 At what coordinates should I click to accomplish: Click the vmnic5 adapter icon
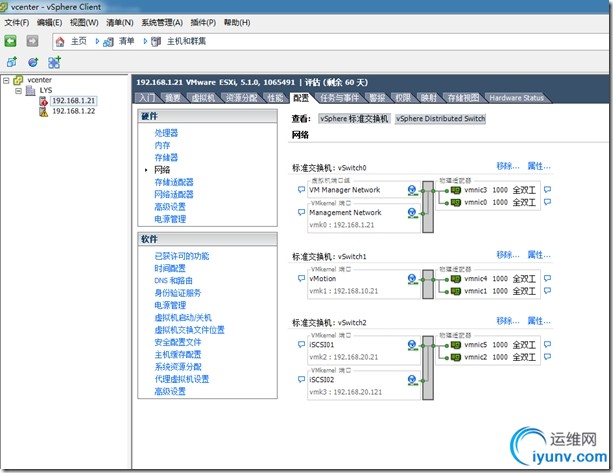456,345
